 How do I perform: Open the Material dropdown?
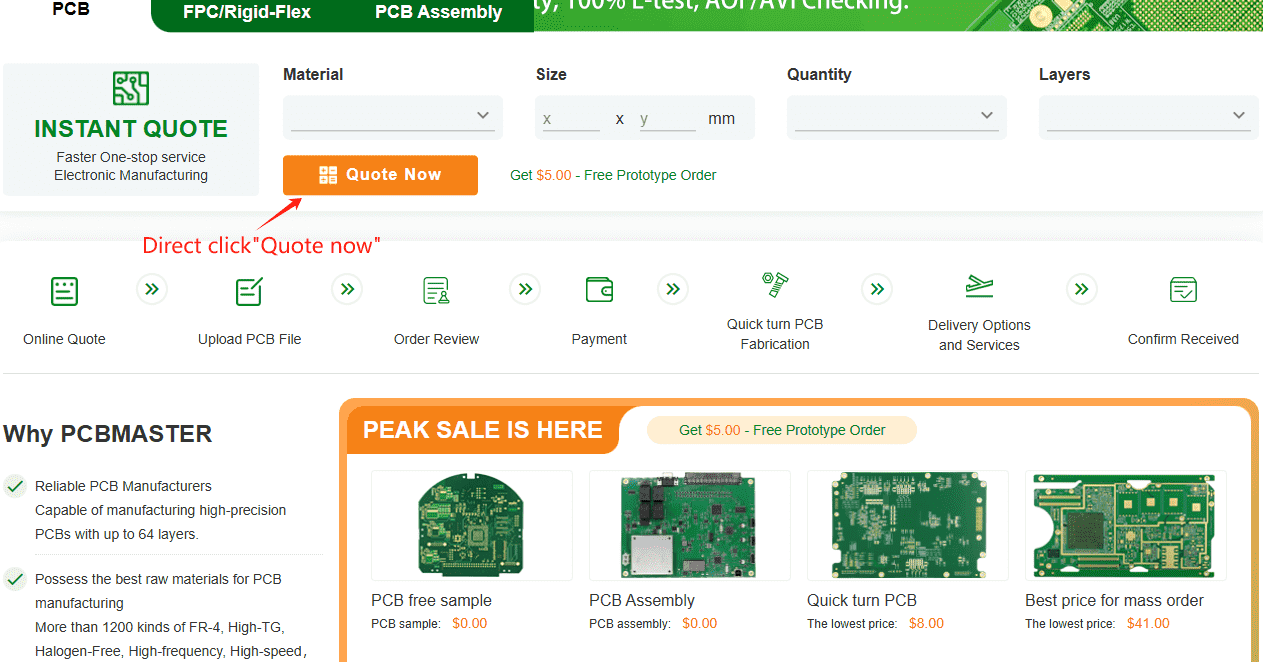(x=393, y=116)
